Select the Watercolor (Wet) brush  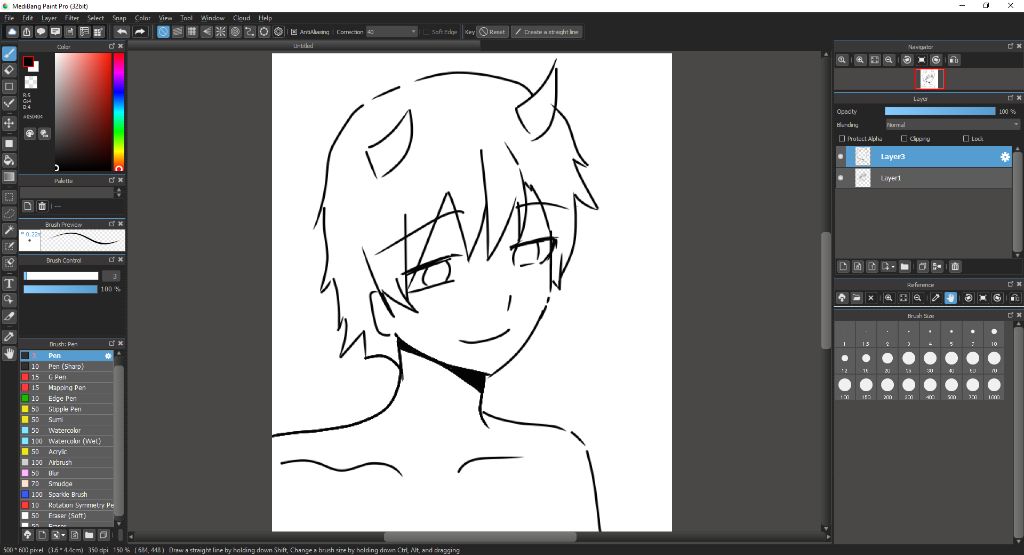click(x=67, y=441)
